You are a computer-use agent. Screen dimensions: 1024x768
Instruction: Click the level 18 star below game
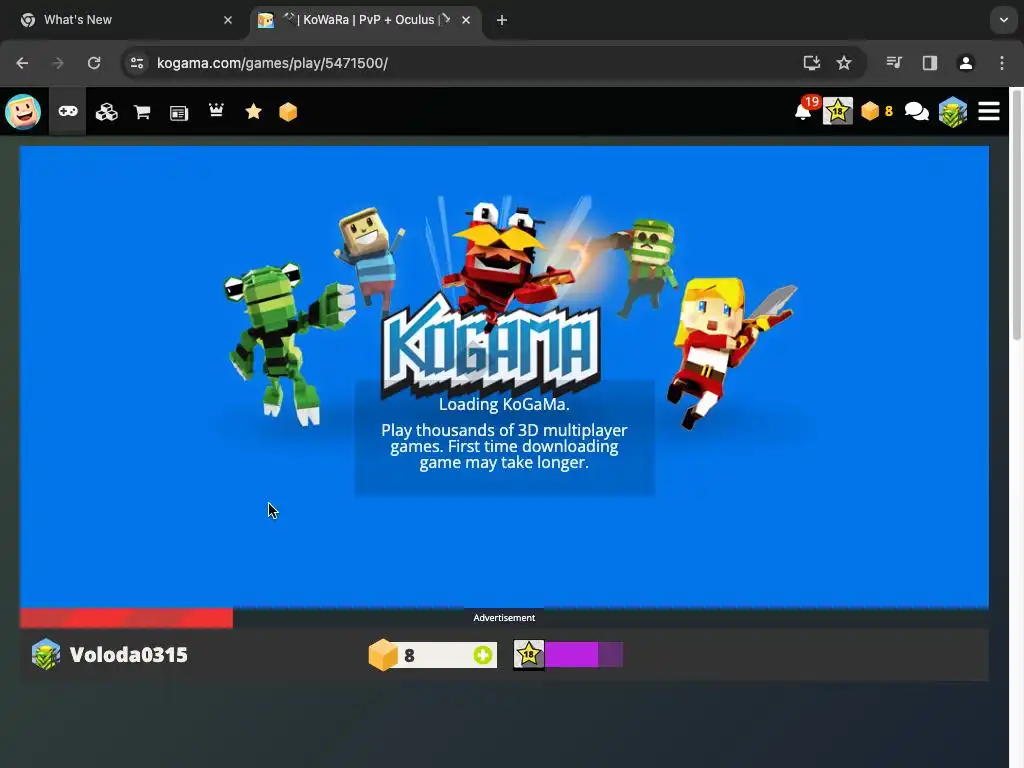(529, 654)
